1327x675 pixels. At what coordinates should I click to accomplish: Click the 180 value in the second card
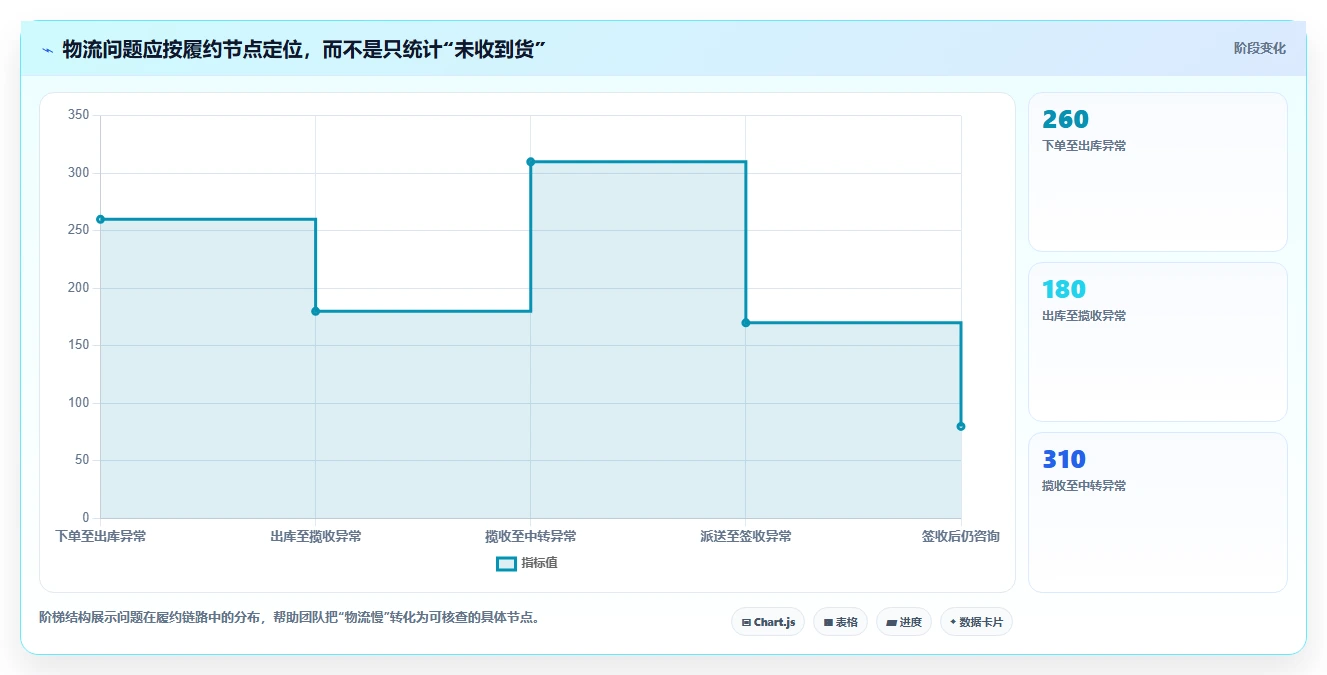click(1064, 290)
